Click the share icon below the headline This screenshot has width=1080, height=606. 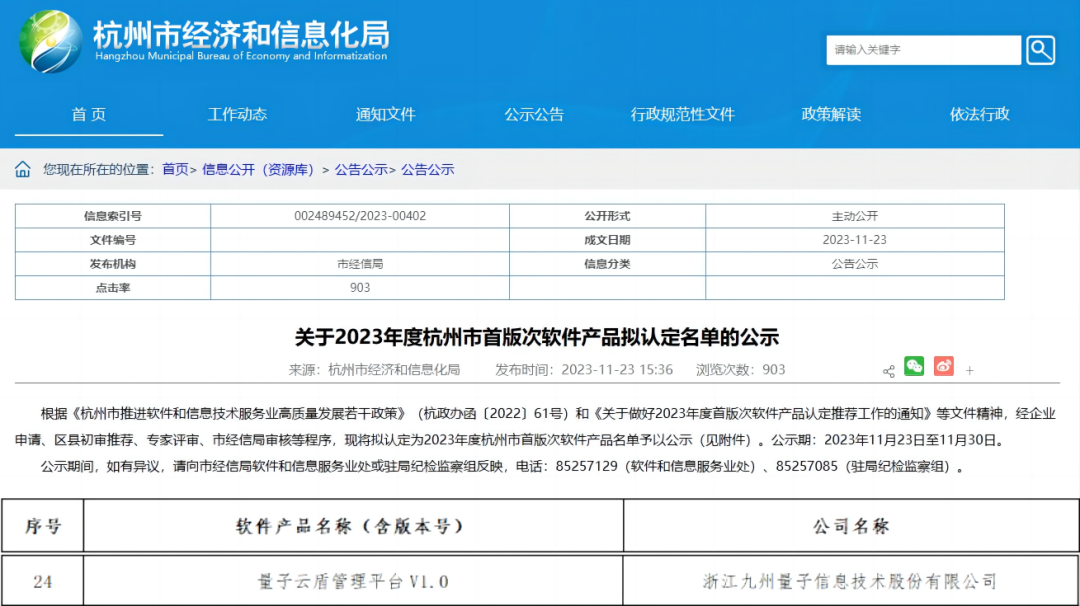click(889, 371)
